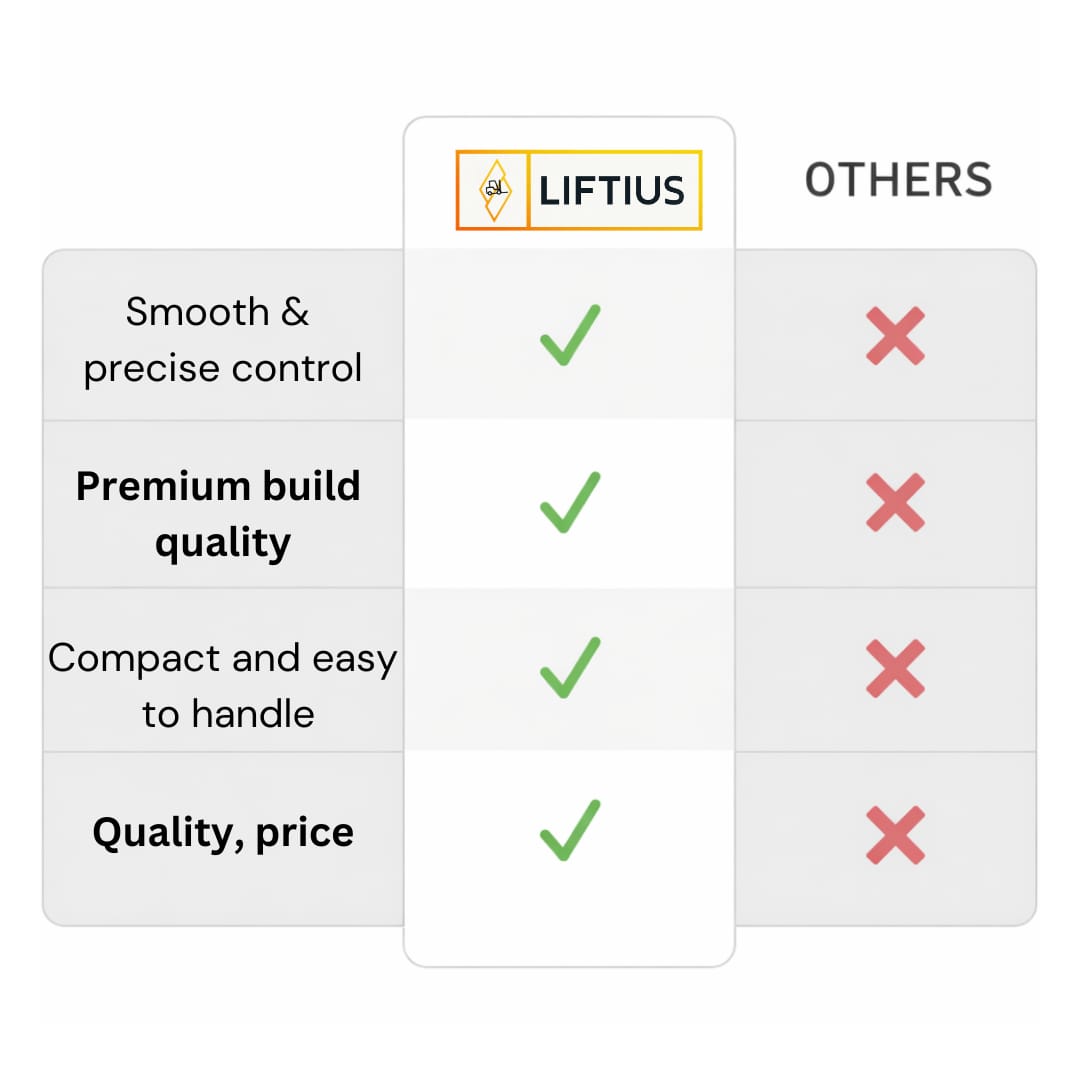Click the 'Premium build' text line

coord(218,486)
